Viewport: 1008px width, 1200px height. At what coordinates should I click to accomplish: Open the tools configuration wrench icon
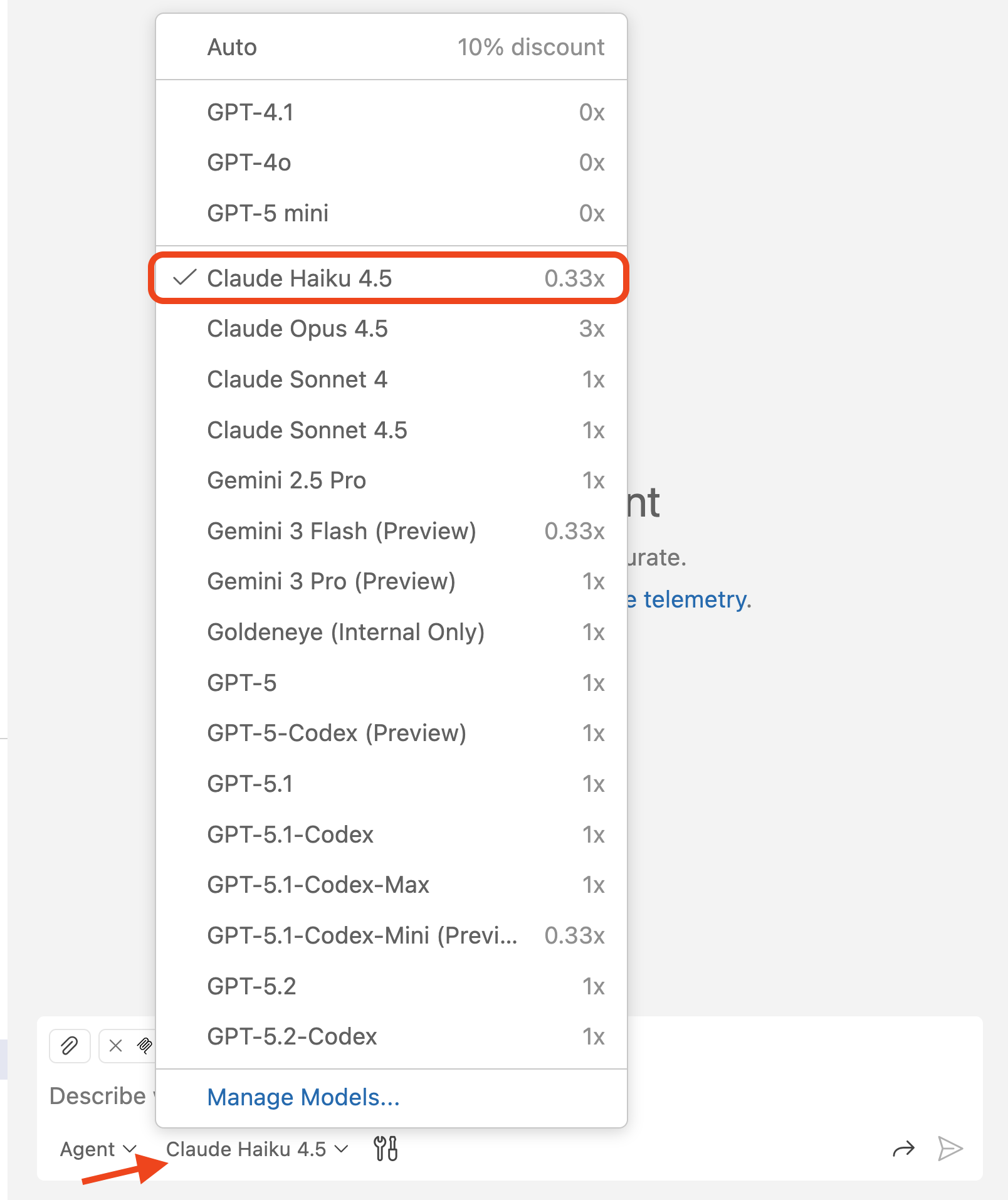coord(385,1149)
